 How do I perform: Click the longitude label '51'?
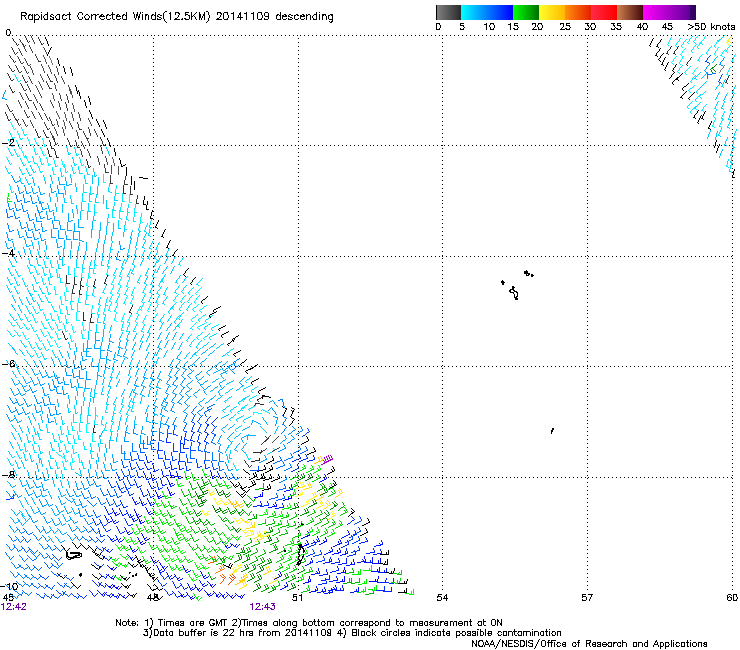coord(297,598)
